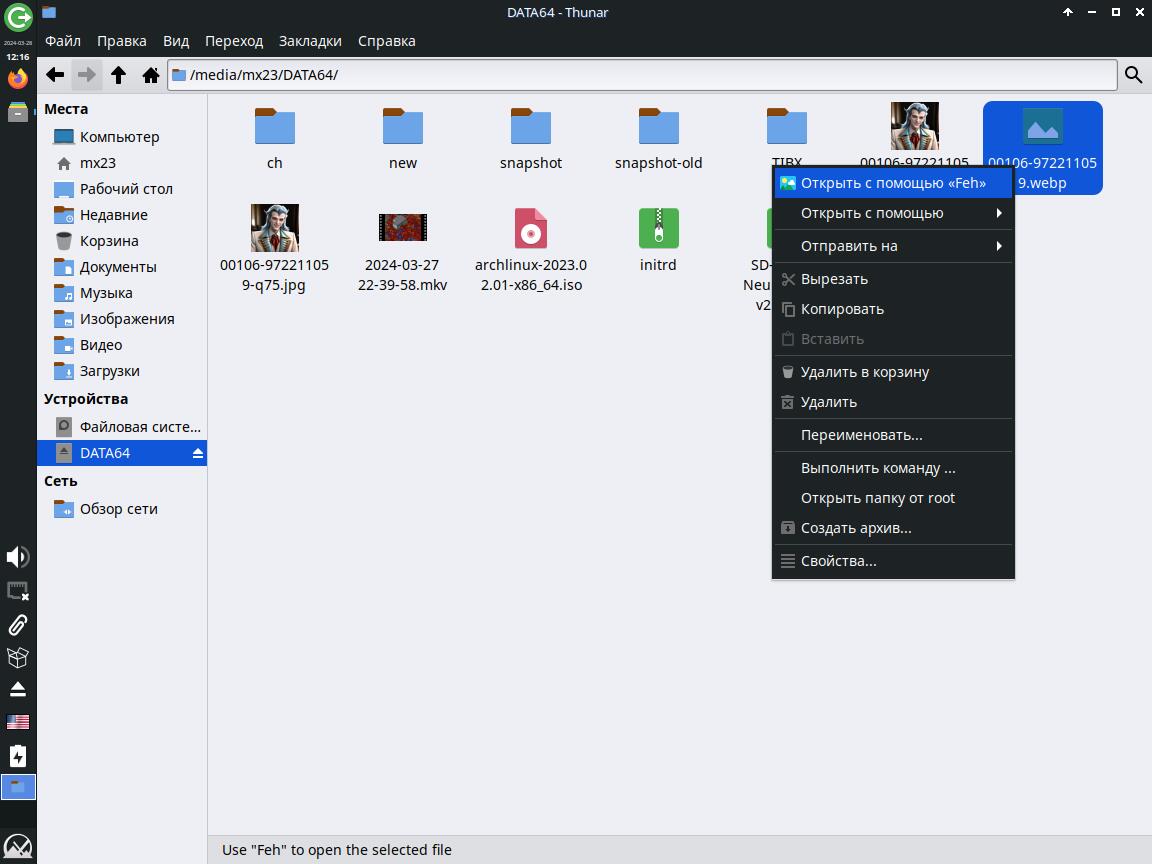
Task: Select Музыка in sidebar
Action: point(122,293)
